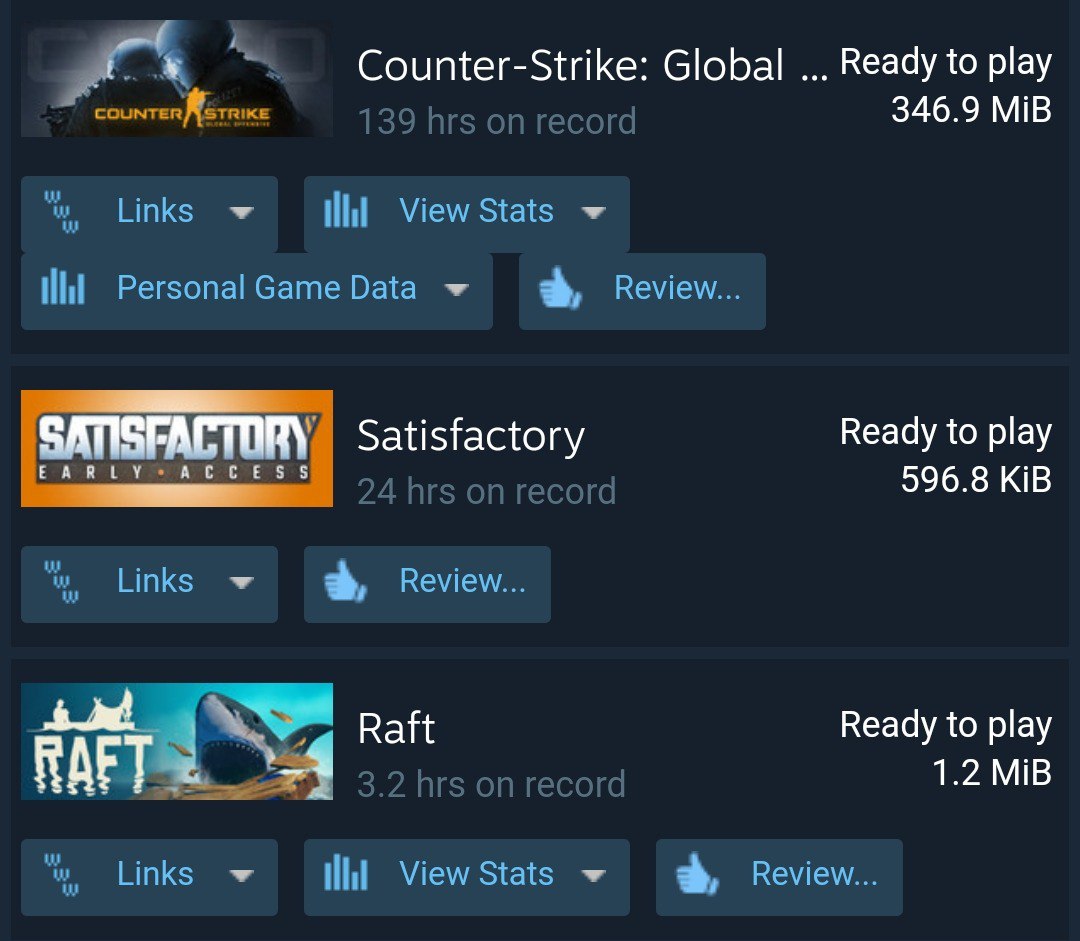Click the www icon on Raft Links button

(x=62, y=874)
